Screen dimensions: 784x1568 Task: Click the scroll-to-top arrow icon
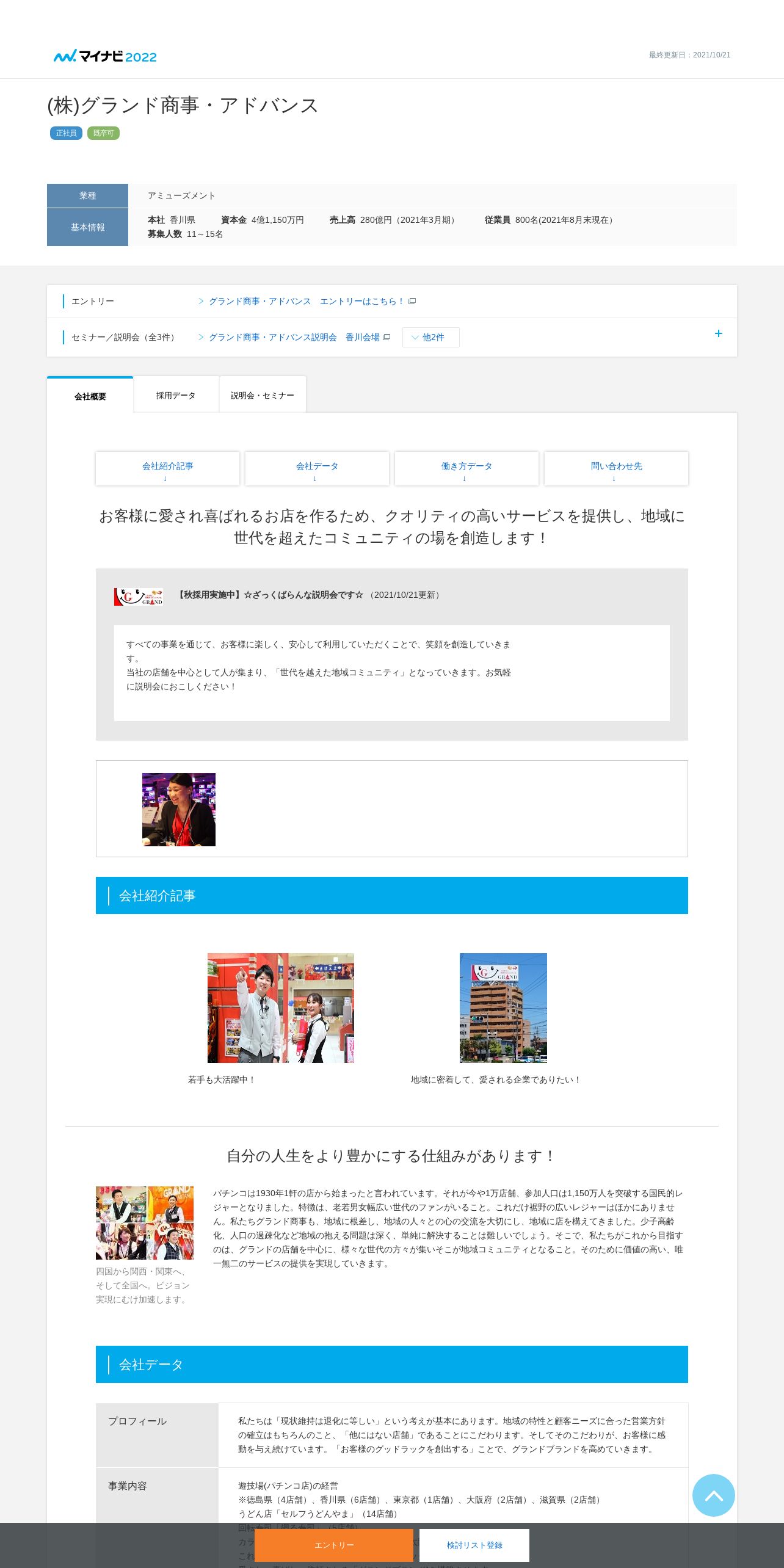[713, 1495]
